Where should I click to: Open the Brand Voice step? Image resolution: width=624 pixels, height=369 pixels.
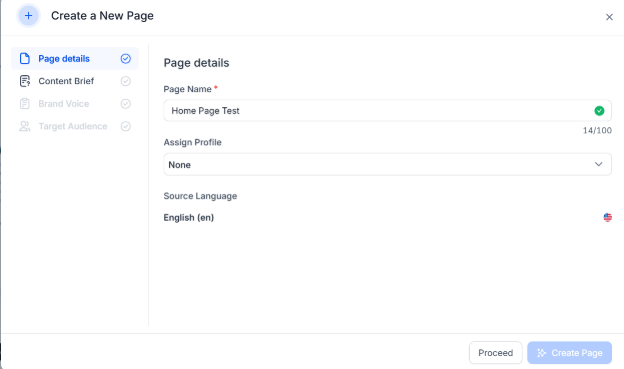[75, 104]
